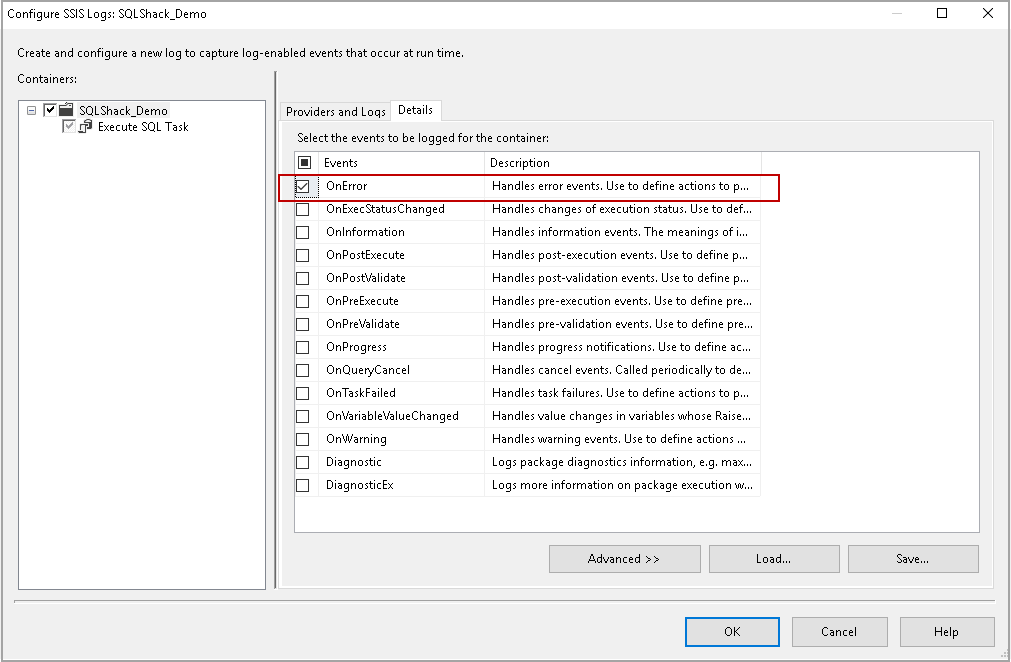Screen dimensions: 1011x662
Task: Toggle the Events select-all checkbox in header
Action: pos(303,162)
